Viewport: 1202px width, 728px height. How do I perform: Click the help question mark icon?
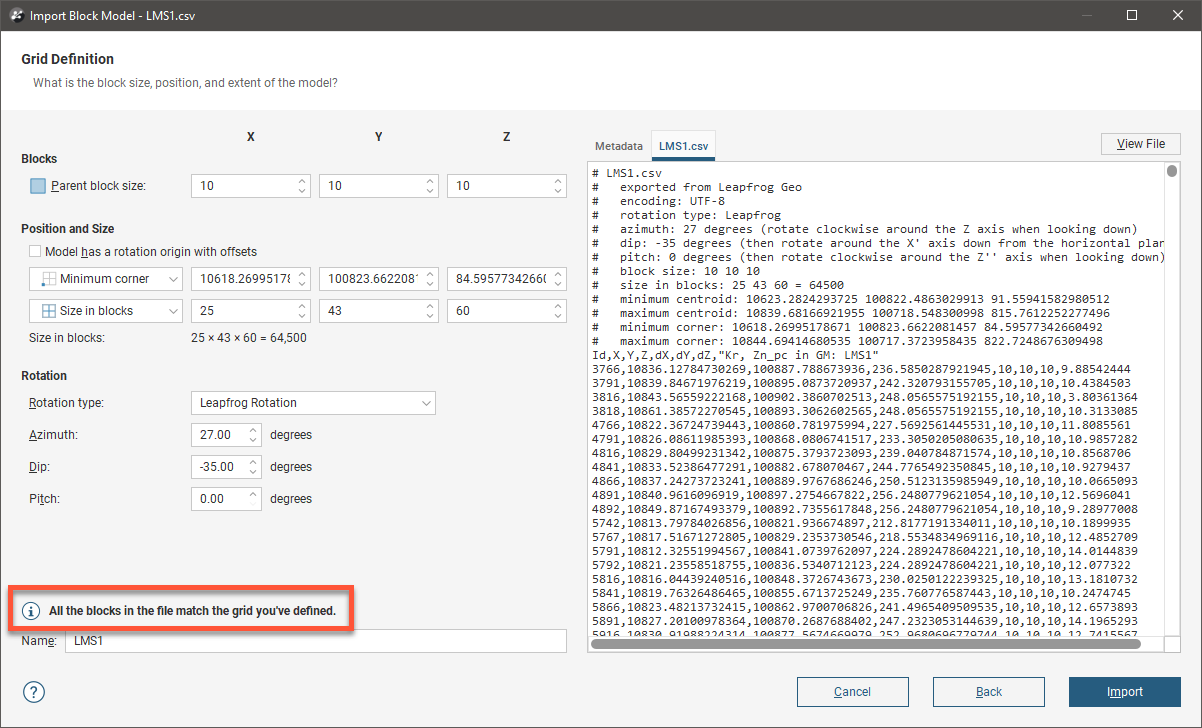[34, 692]
